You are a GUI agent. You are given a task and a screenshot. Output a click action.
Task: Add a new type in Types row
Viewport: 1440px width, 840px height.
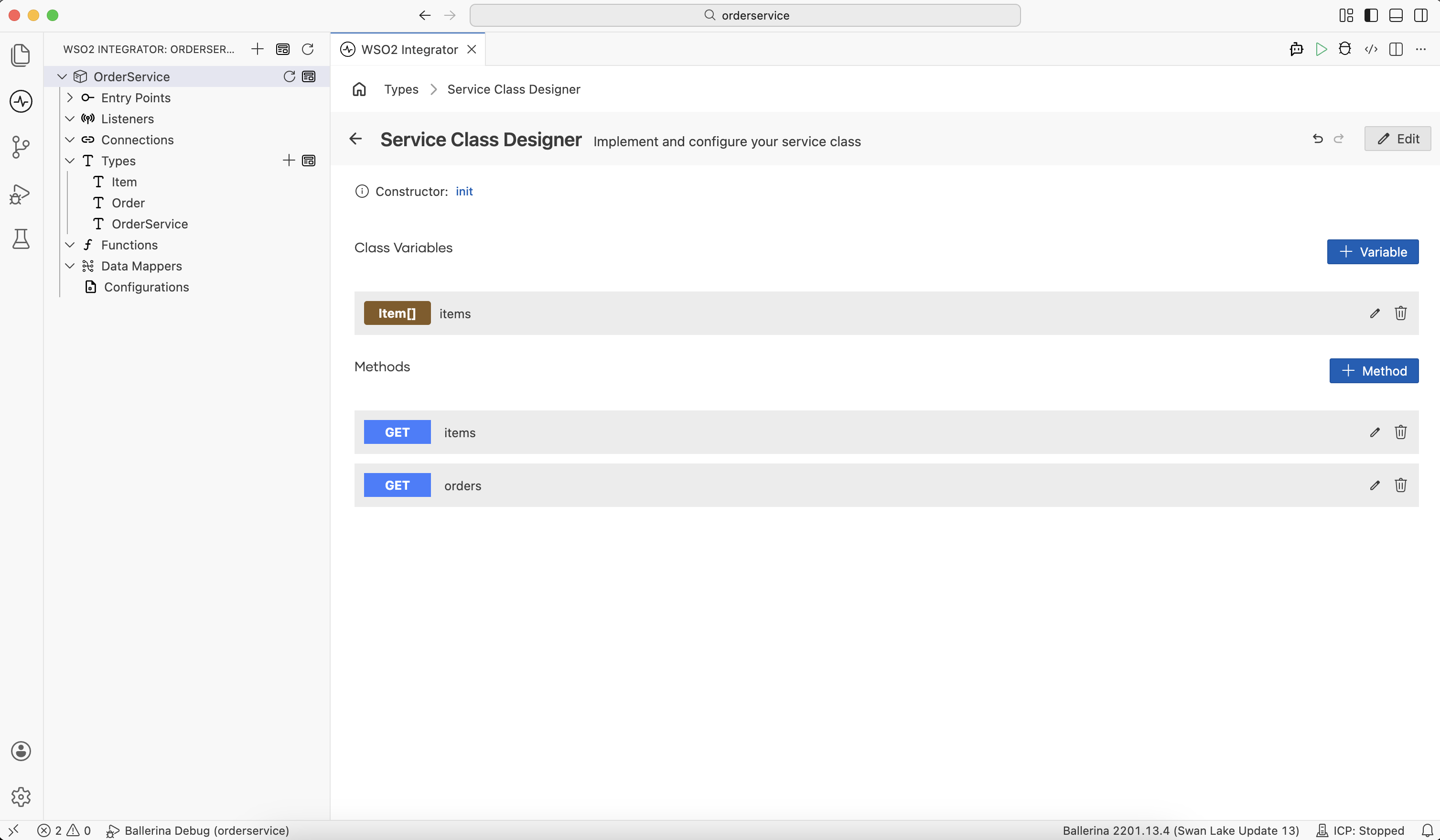click(x=289, y=161)
